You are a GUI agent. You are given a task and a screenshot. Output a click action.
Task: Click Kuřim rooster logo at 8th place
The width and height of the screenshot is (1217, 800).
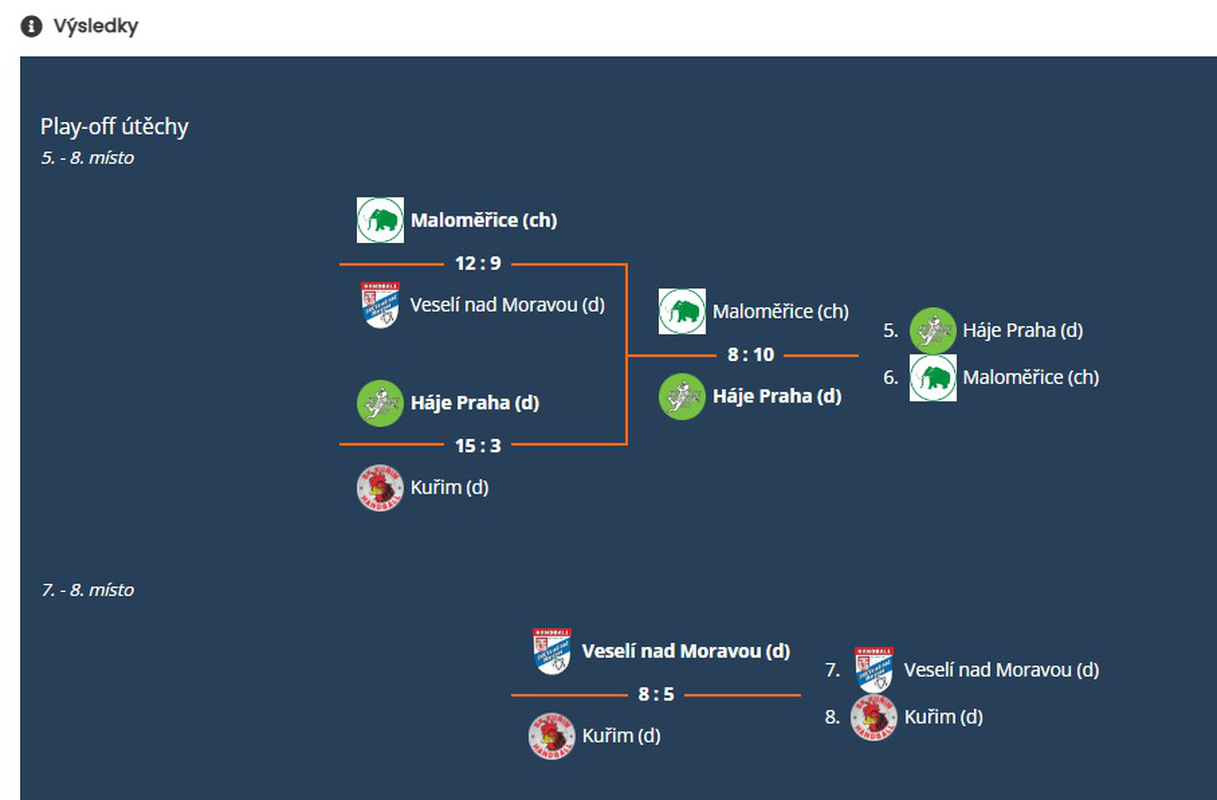pyautogui.click(x=874, y=717)
